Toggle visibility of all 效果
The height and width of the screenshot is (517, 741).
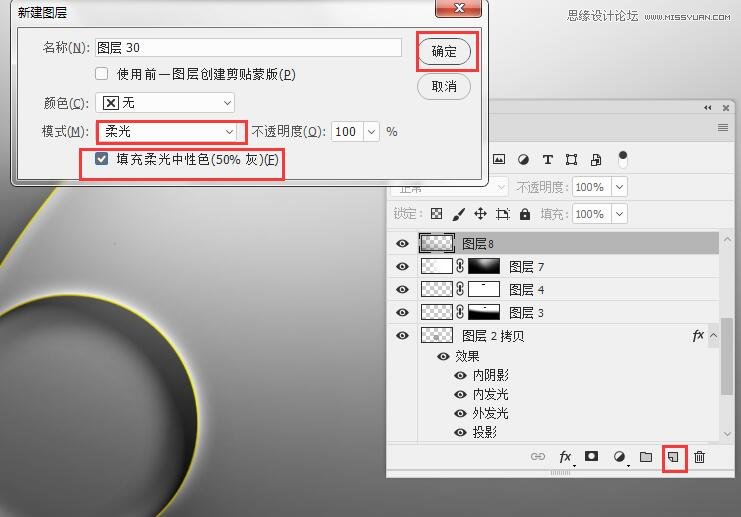(443, 356)
